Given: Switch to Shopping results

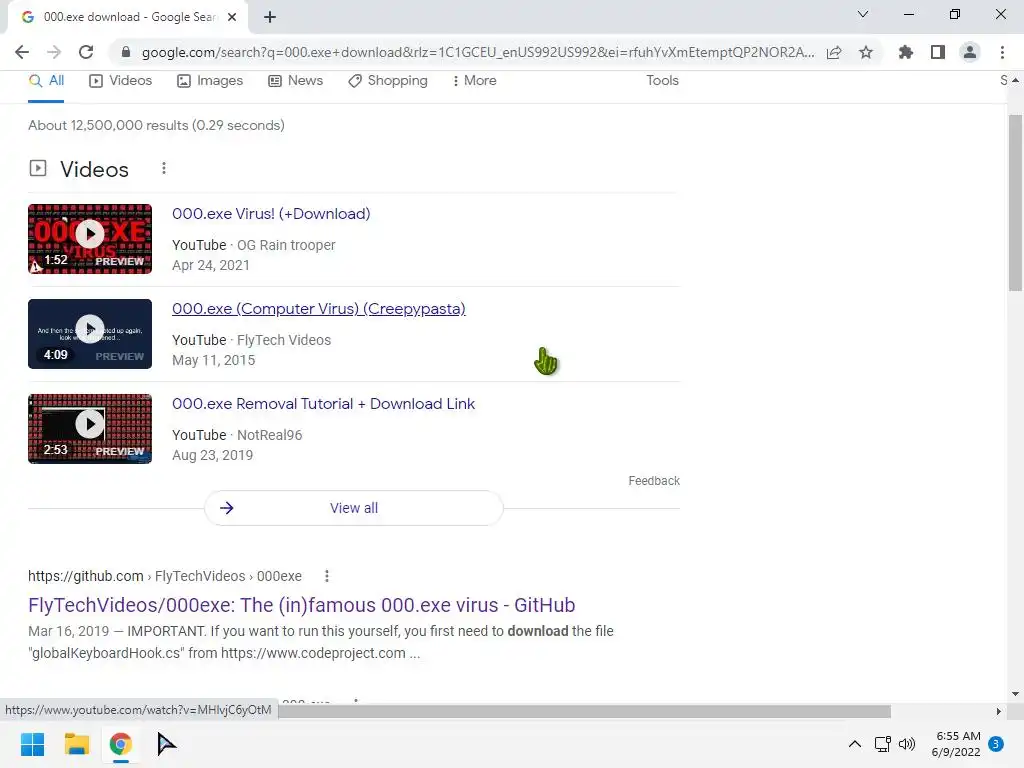Looking at the screenshot, I should [x=388, y=80].
